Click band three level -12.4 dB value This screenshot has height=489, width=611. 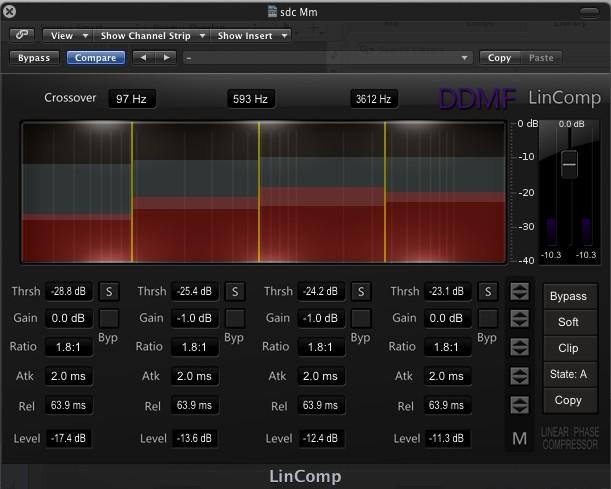[321, 438]
